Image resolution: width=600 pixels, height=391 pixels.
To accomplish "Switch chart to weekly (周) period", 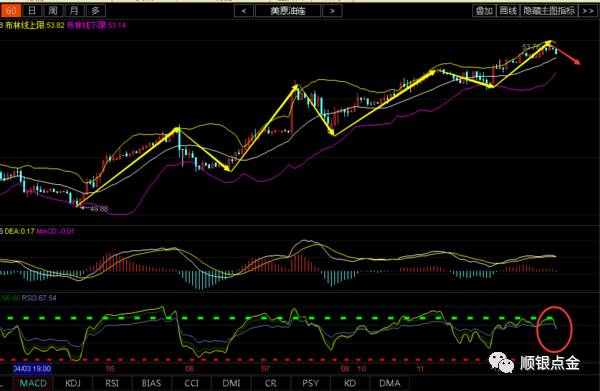I will tap(53, 11).
